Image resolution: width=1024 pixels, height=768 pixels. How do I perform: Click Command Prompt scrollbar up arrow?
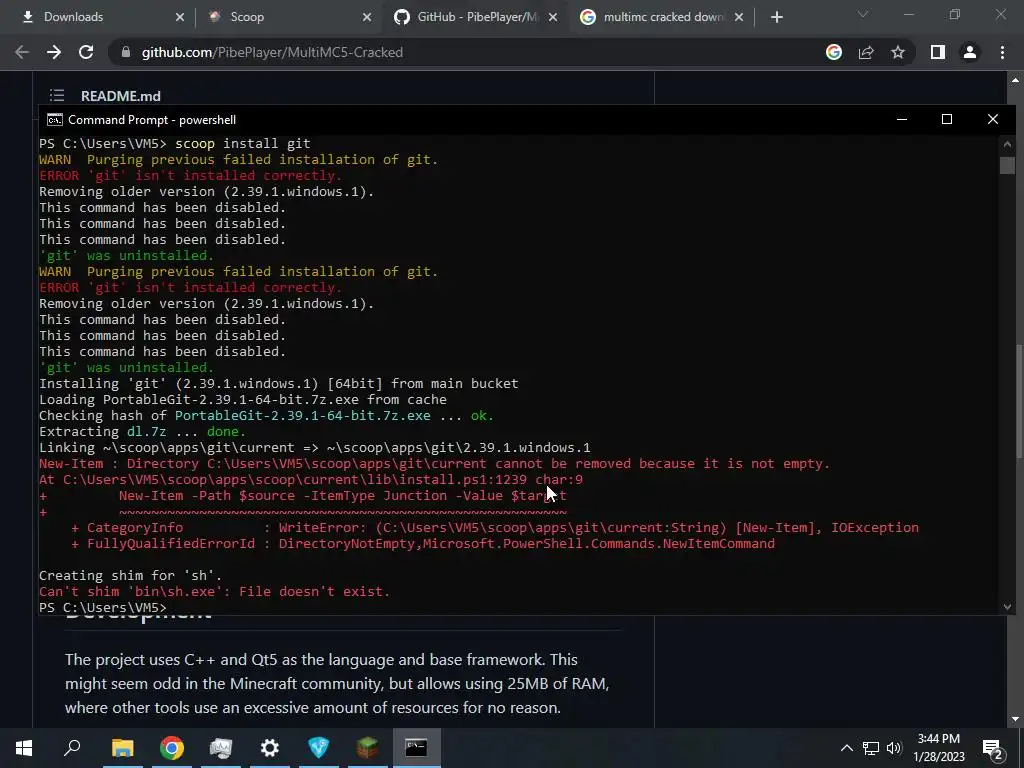pos(1007,144)
